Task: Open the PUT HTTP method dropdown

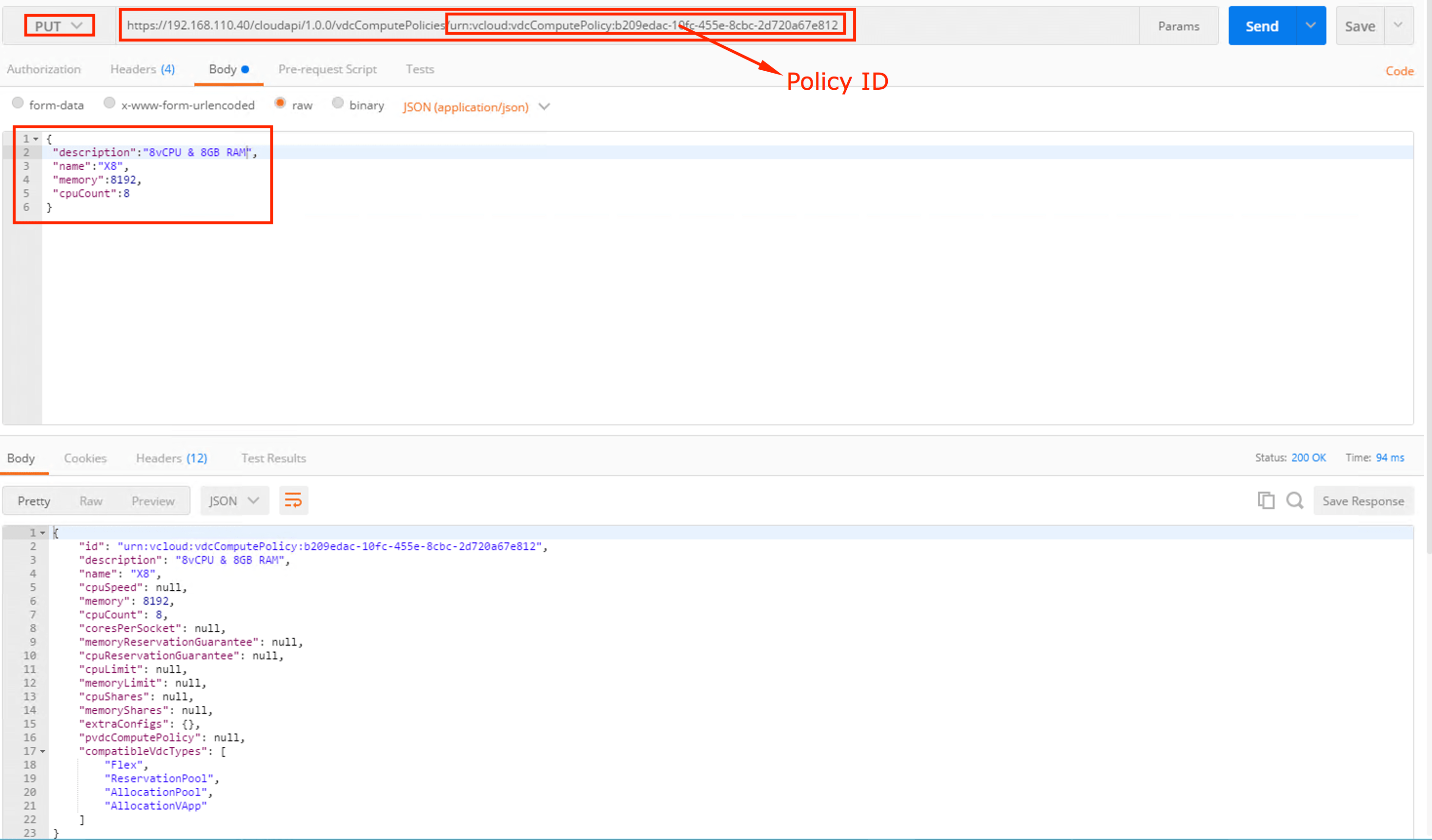Action: [59, 25]
